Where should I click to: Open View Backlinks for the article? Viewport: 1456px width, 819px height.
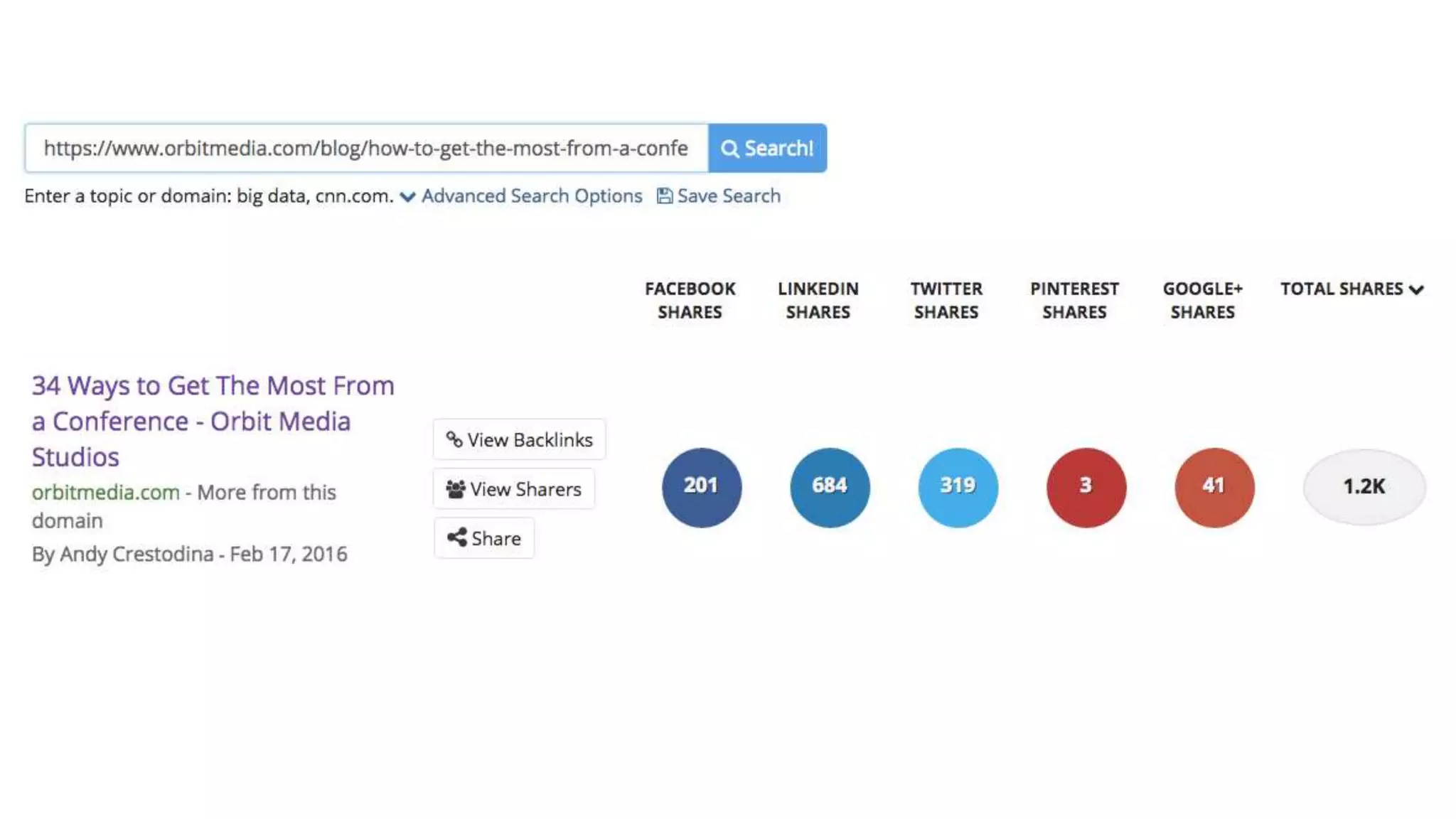coord(519,439)
